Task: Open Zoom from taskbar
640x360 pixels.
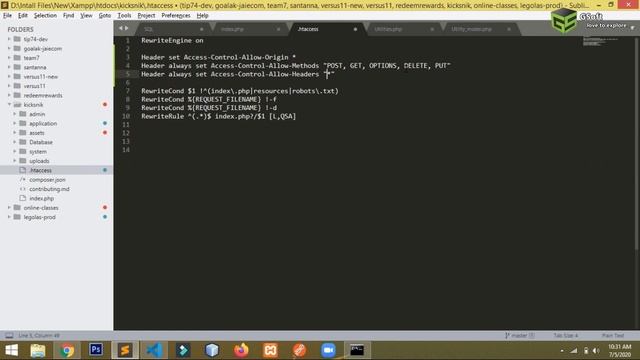Action: pos(328,350)
